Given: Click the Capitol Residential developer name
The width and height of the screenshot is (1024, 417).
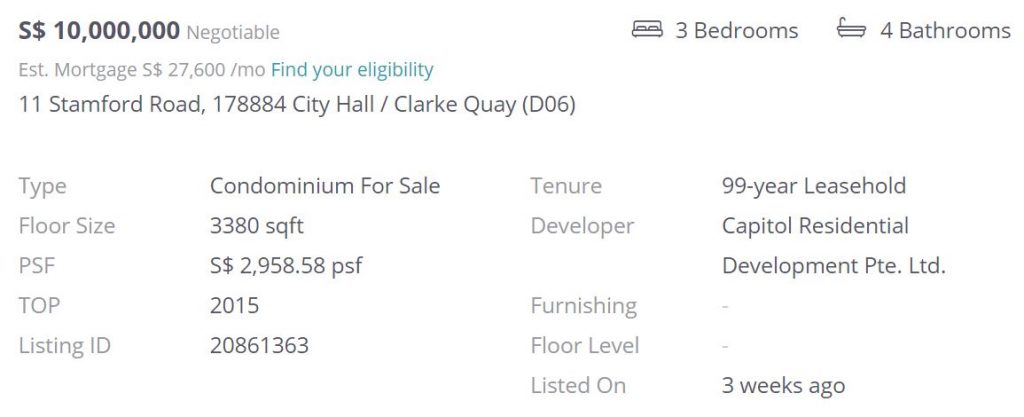Looking at the screenshot, I should 815,225.
